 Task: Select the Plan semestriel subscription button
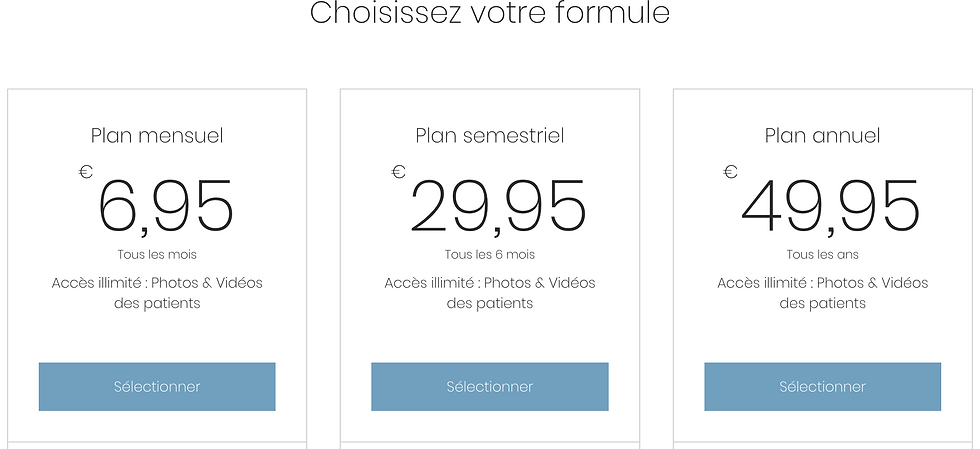coord(490,387)
